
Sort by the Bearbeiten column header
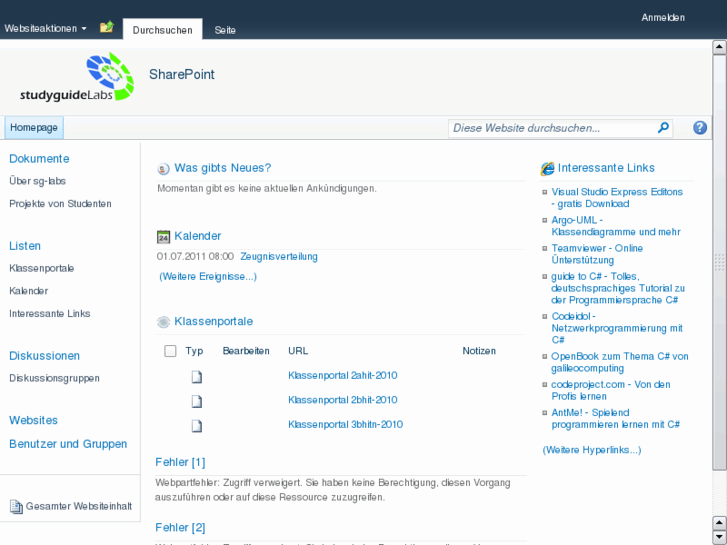click(x=246, y=351)
